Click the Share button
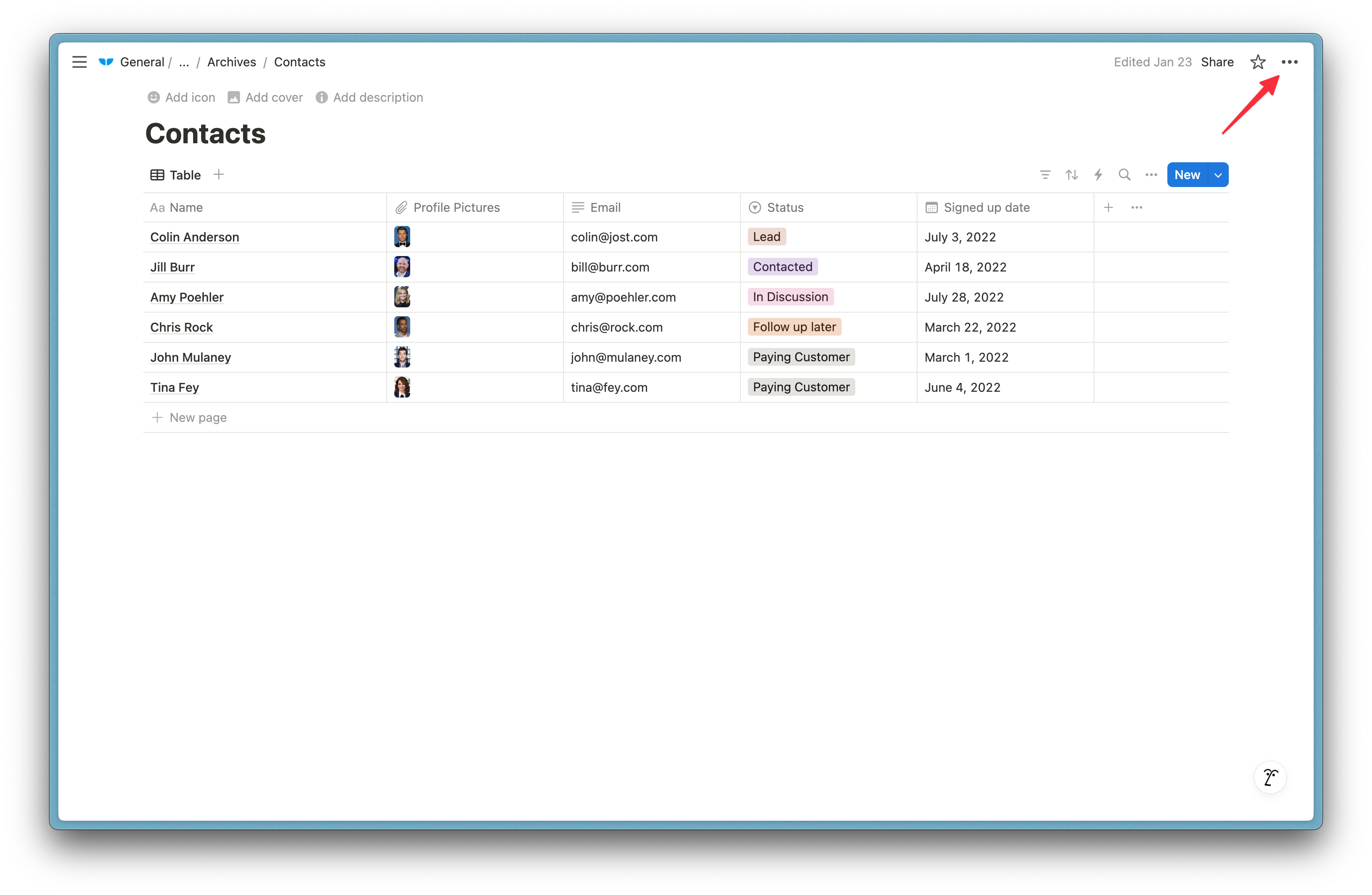Viewport: 1372px width, 895px height. (1217, 62)
